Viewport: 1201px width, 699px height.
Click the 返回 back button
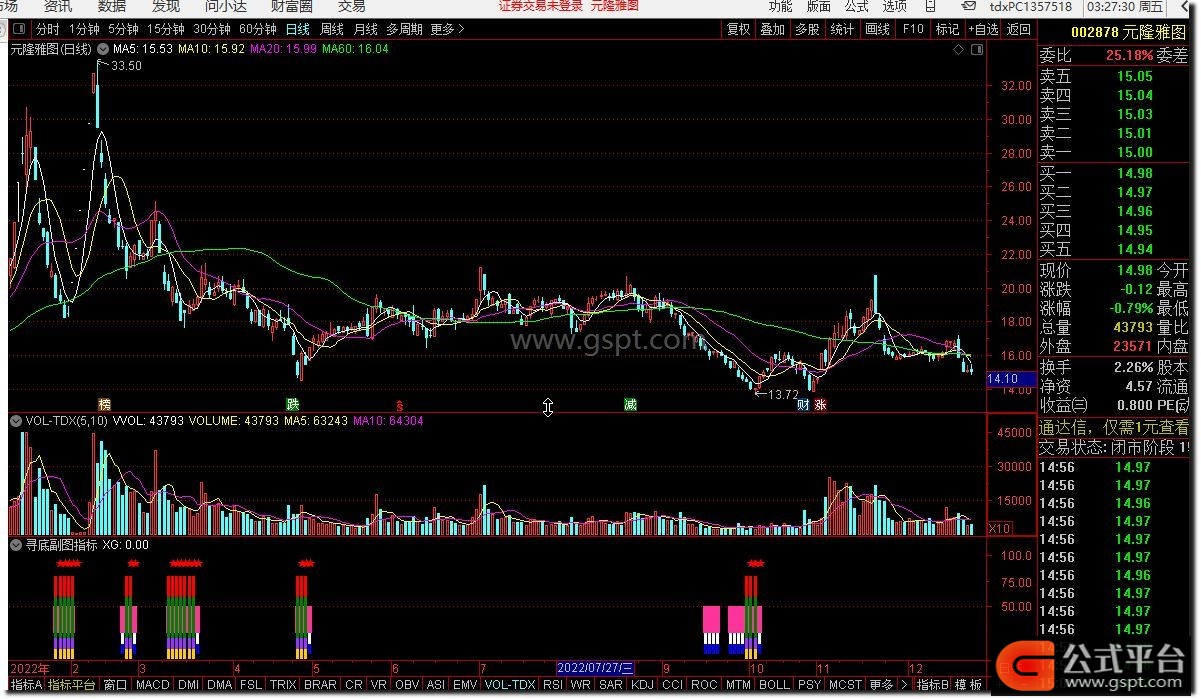(1018, 29)
